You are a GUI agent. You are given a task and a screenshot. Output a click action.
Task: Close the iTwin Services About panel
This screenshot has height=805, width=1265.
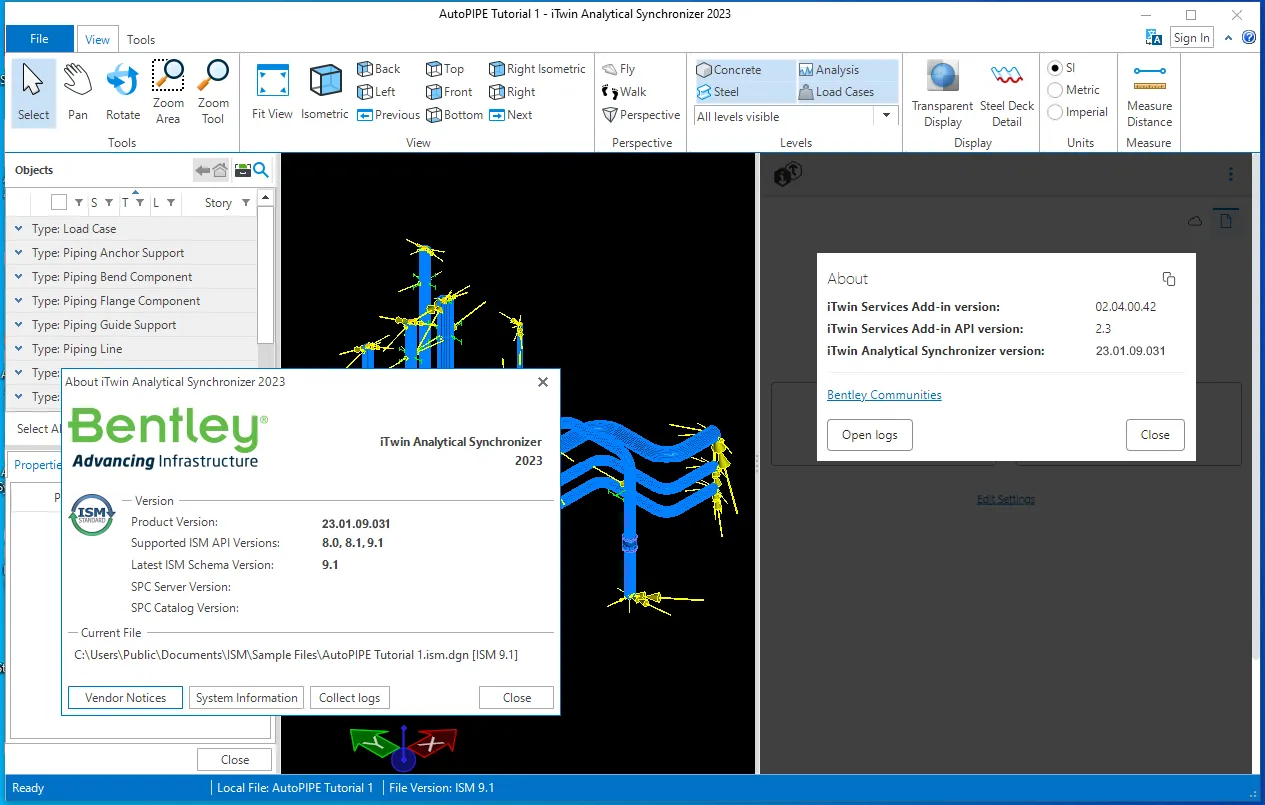pos(1155,435)
